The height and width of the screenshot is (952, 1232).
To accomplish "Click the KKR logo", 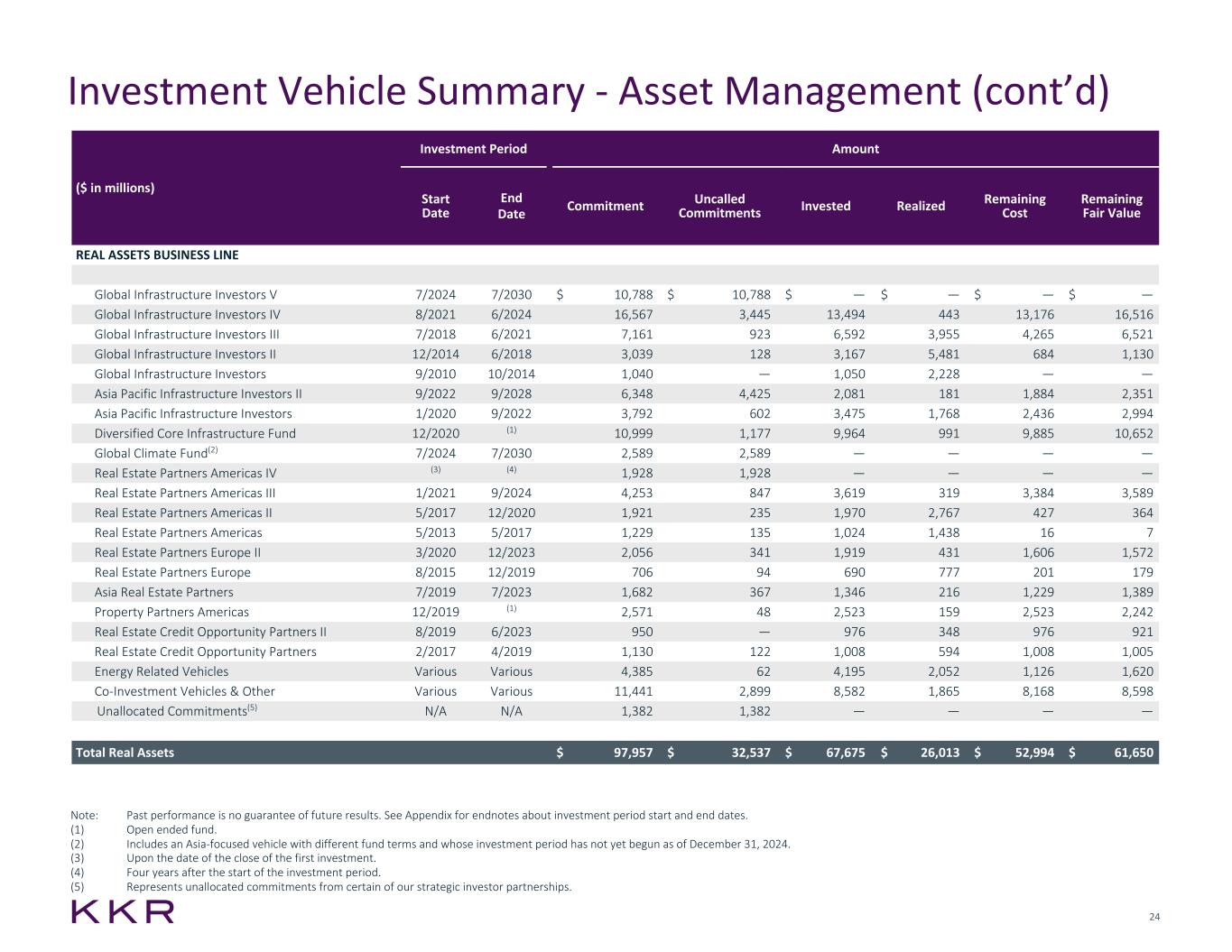I will (x=123, y=911).
